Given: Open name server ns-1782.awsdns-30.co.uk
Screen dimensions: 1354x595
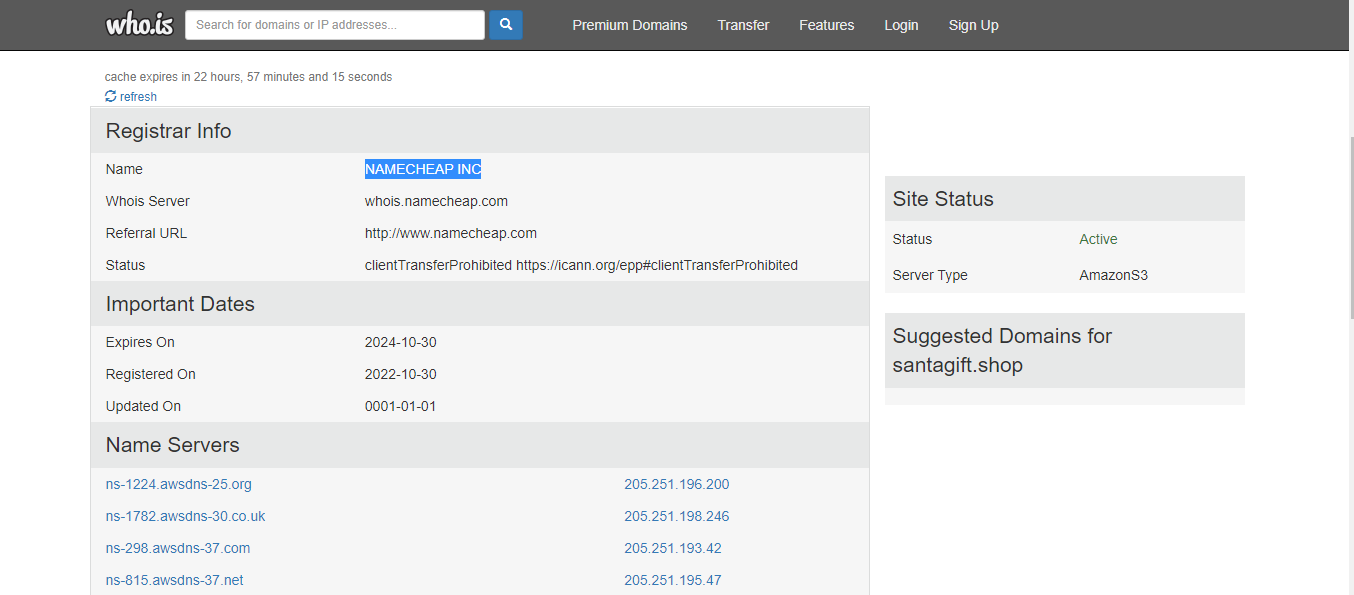Looking at the screenshot, I should coord(186,516).
